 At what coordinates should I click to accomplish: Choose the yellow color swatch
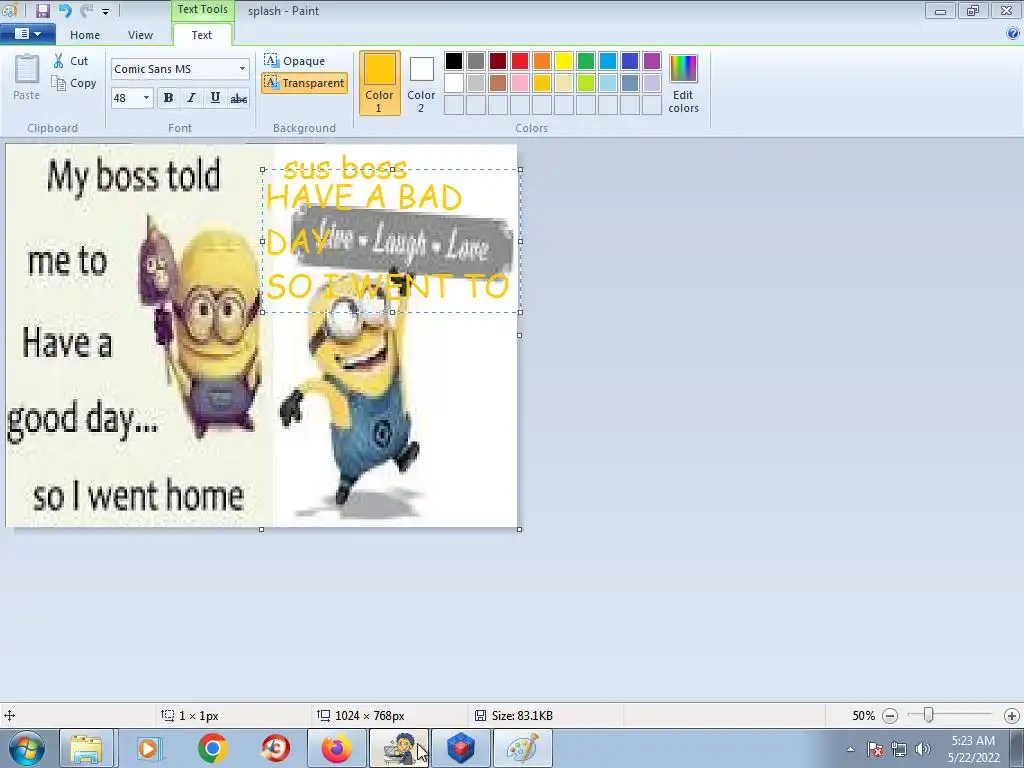tap(564, 61)
